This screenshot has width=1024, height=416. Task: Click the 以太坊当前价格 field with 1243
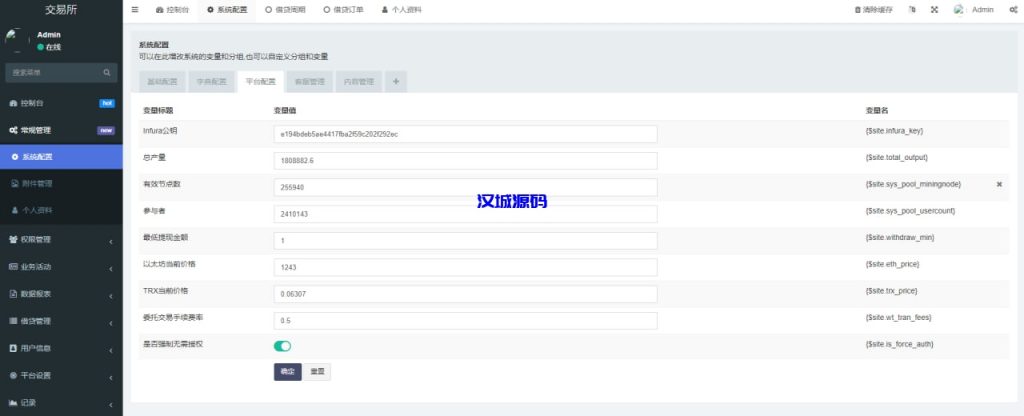point(465,267)
